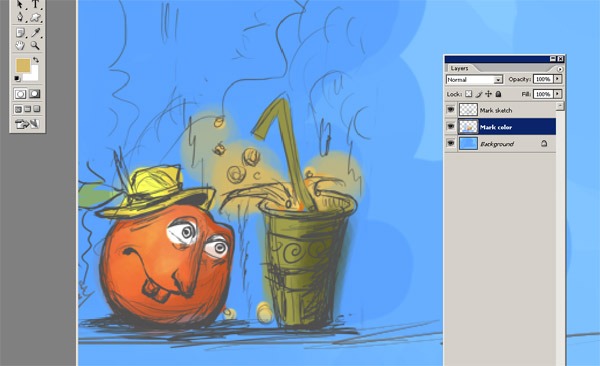The image size is (600, 366).
Task: Toggle lock all padlock icon
Action: tap(498, 94)
